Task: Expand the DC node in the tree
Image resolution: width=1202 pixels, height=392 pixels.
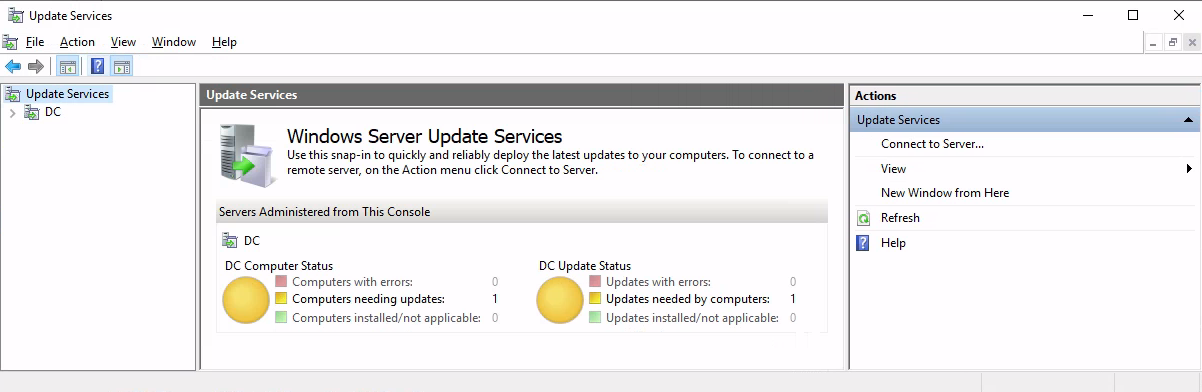Action: click(12, 113)
